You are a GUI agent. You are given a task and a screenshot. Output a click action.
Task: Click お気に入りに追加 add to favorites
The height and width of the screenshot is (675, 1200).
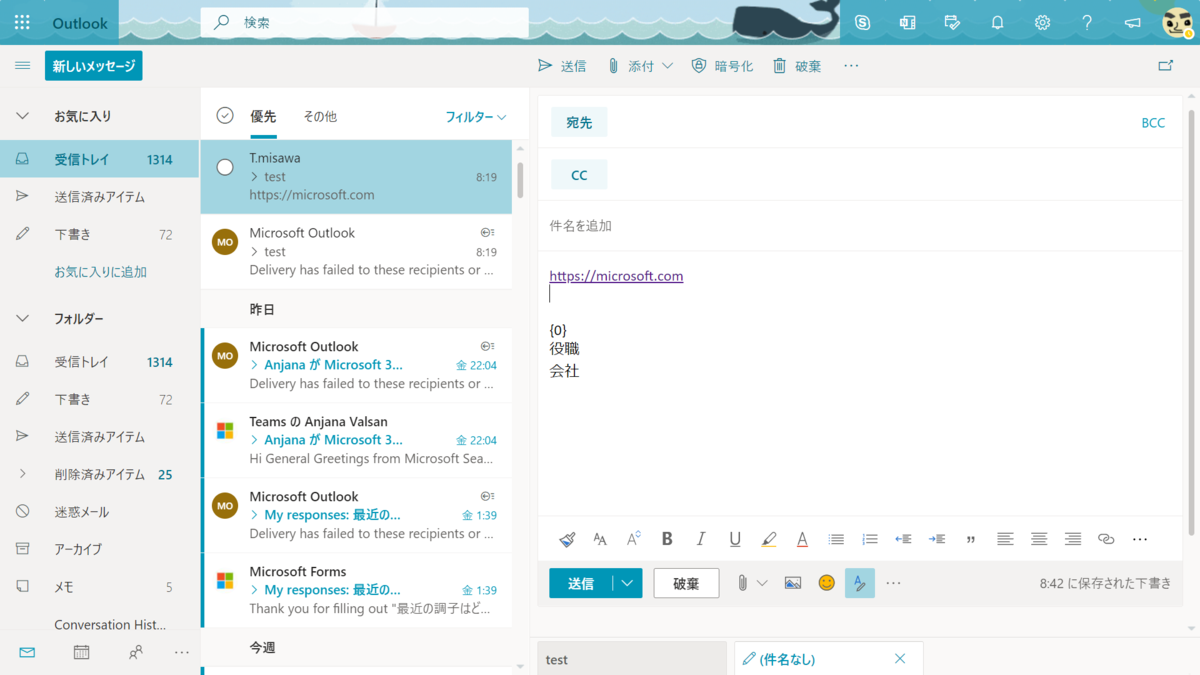pyautogui.click(x=101, y=272)
